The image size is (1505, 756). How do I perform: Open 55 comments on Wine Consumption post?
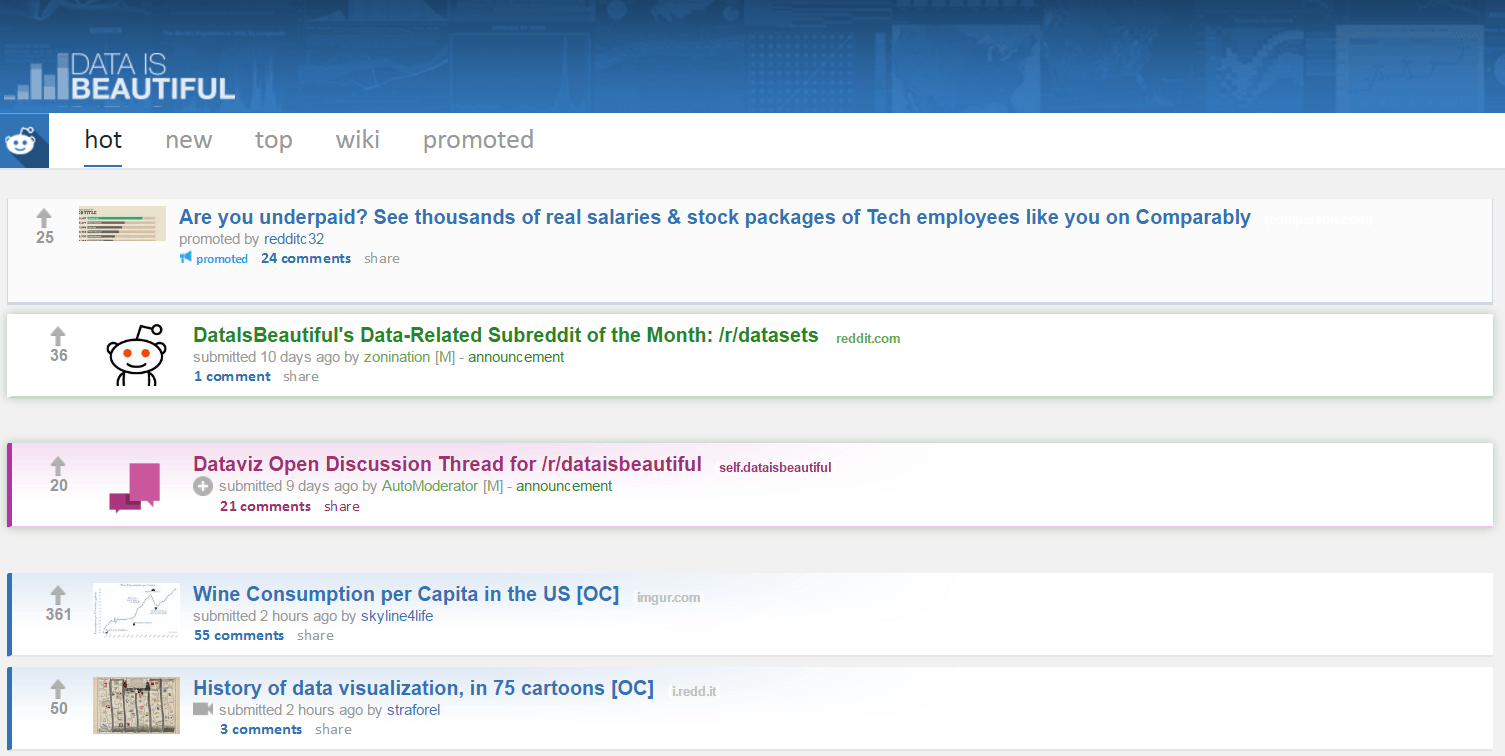[x=239, y=636]
